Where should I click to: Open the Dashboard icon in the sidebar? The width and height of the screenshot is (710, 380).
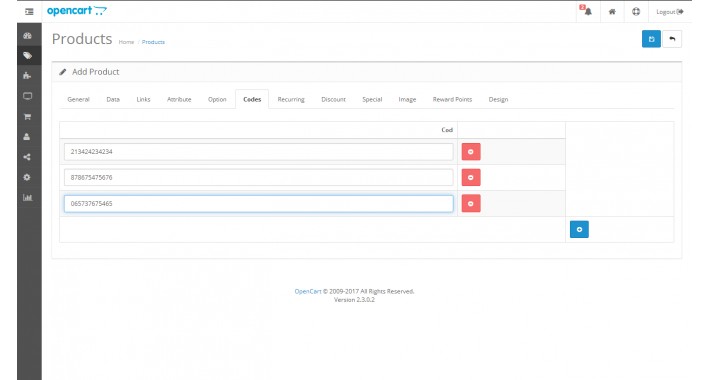point(28,35)
